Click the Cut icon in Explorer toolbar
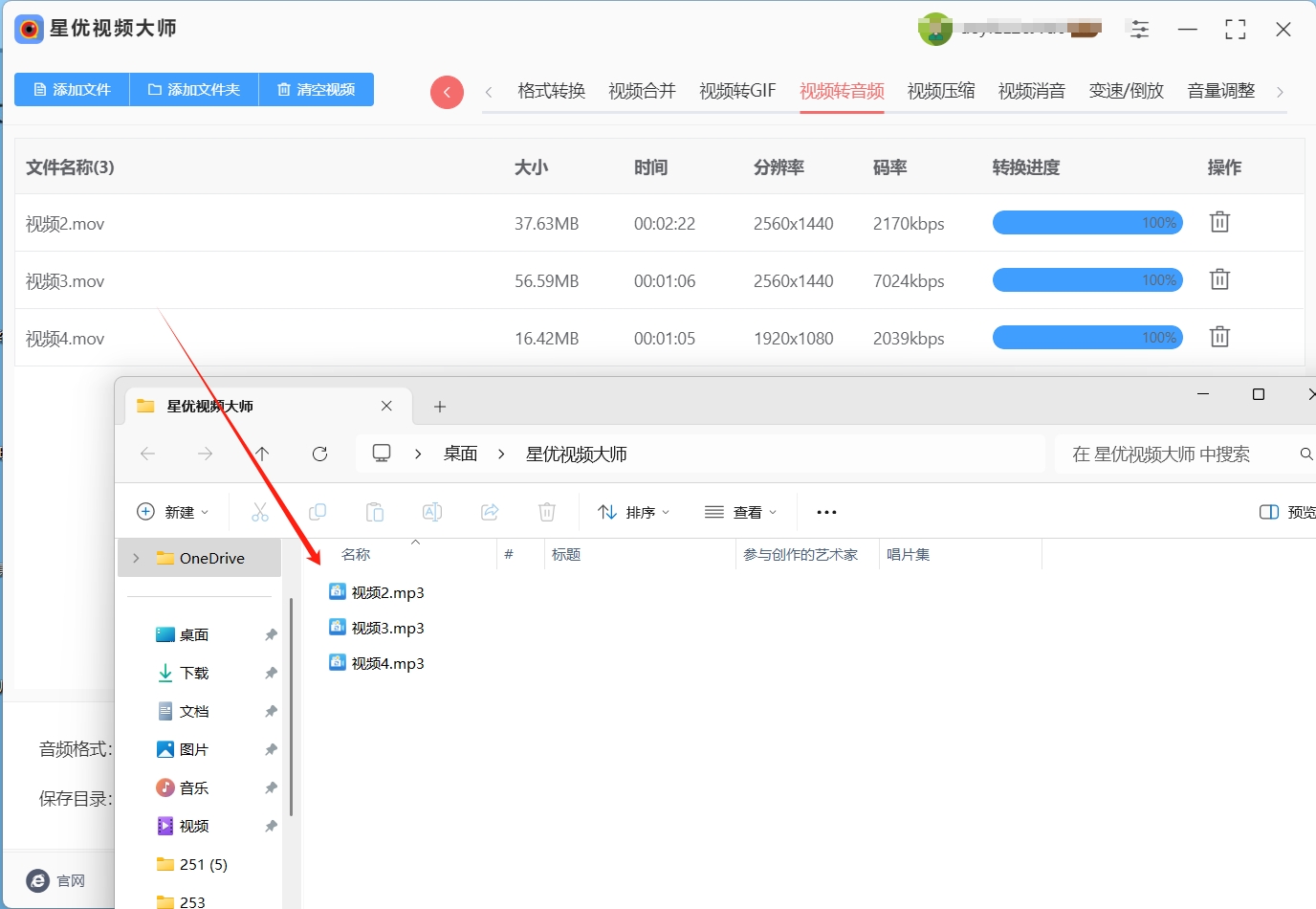Viewport: 1316px width, 909px height. 260,512
